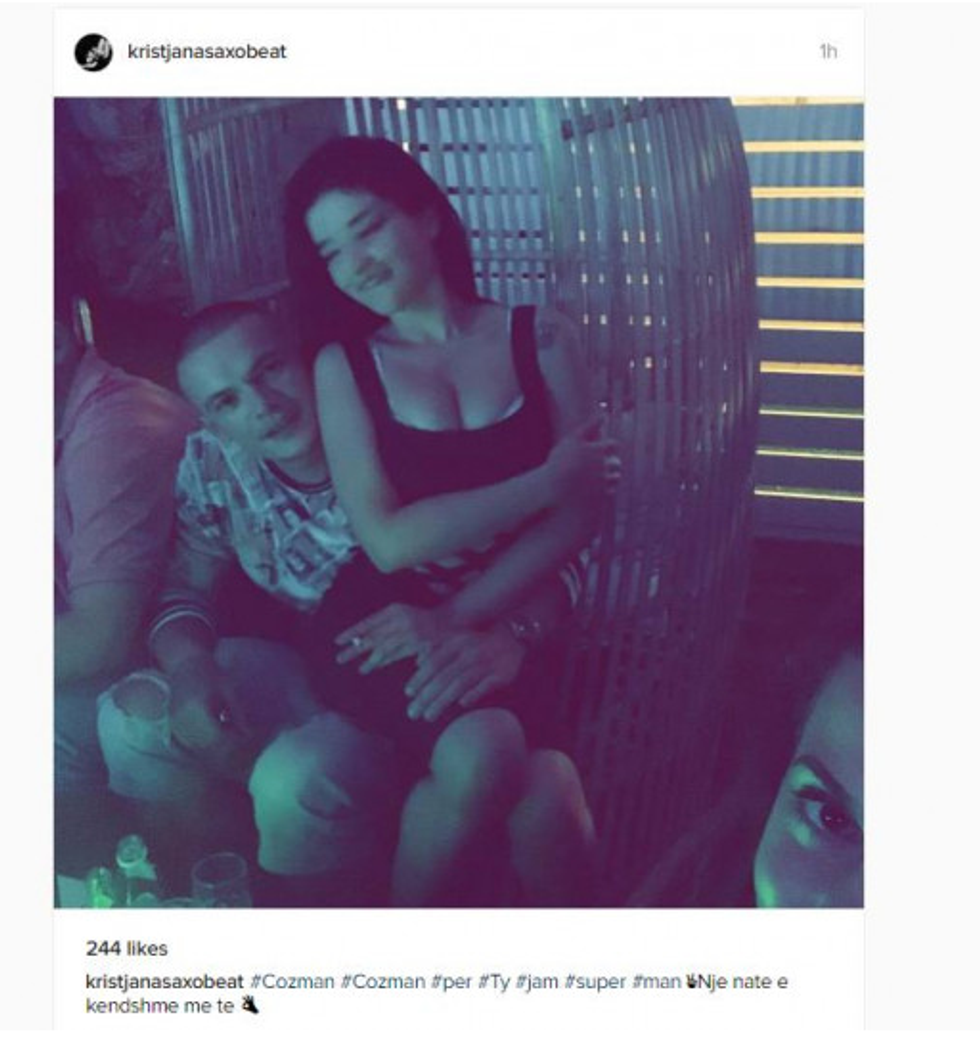Click the emoji ending the caption
Image resolution: width=980 pixels, height=1039 pixels.
(250, 1006)
